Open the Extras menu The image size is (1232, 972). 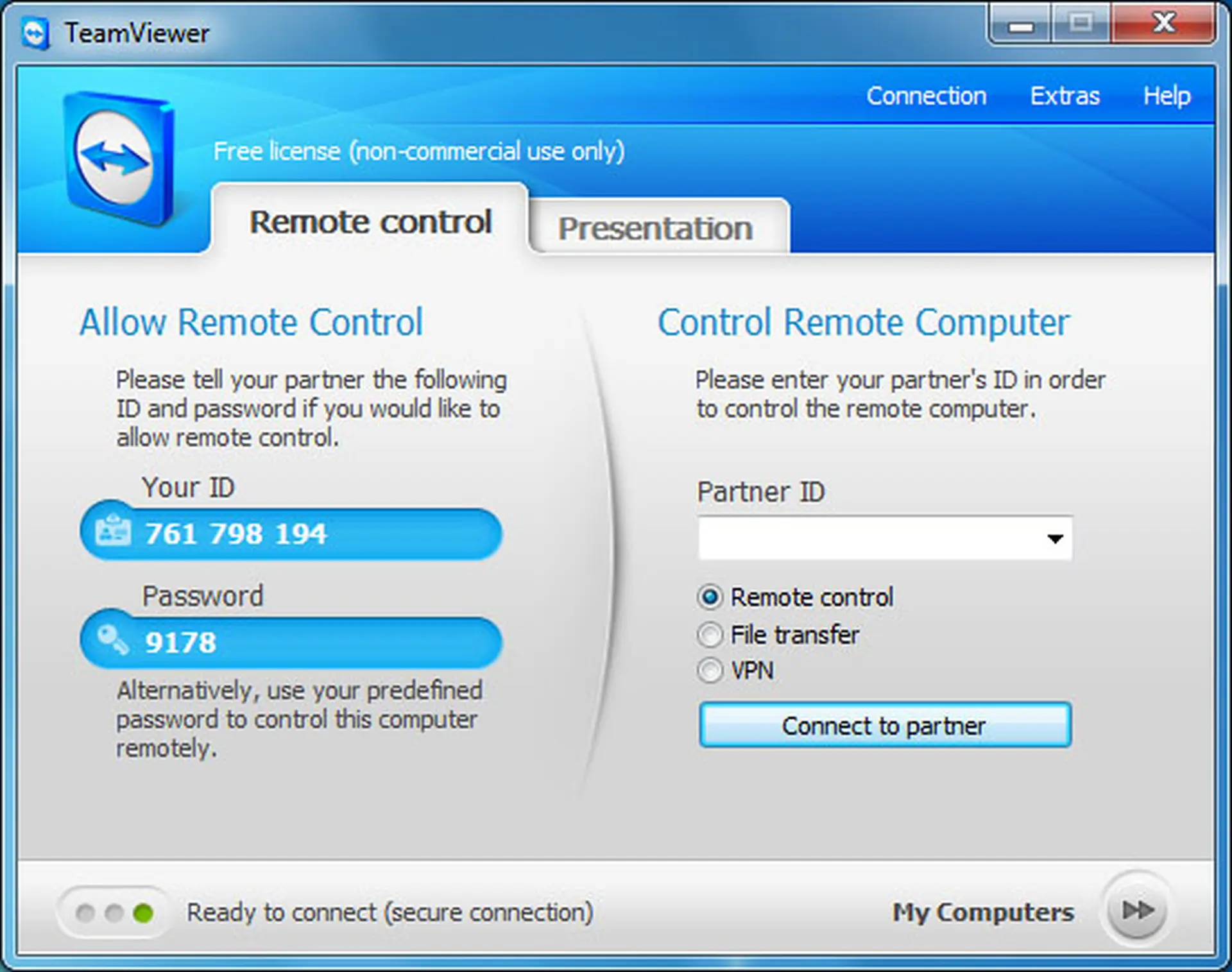[1065, 96]
